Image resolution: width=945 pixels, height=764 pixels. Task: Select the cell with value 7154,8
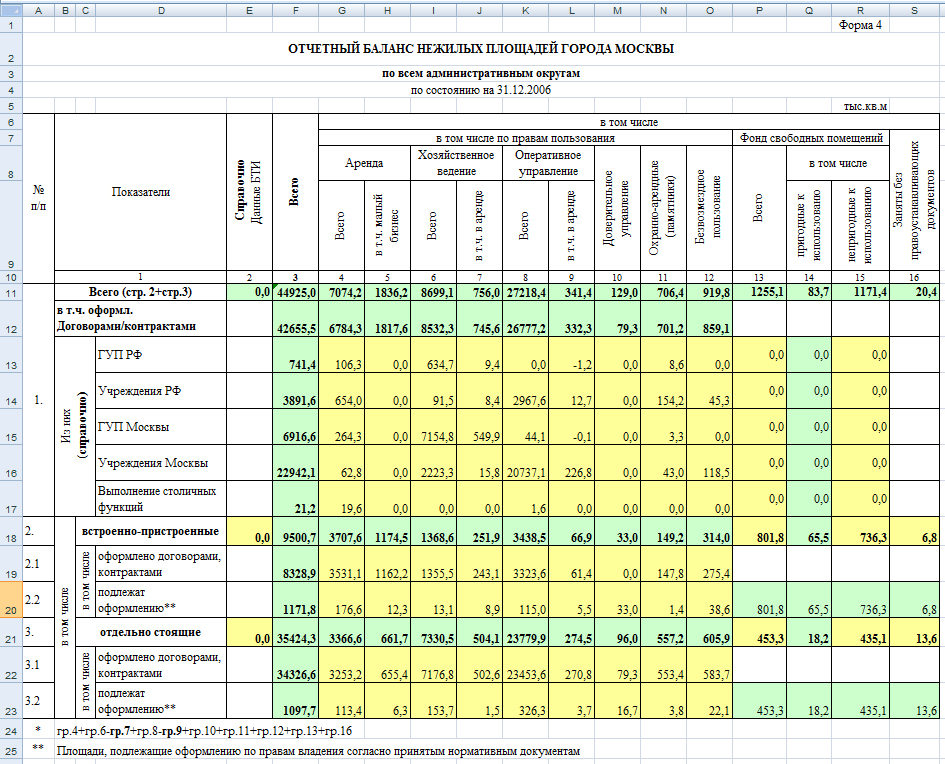click(x=433, y=427)
